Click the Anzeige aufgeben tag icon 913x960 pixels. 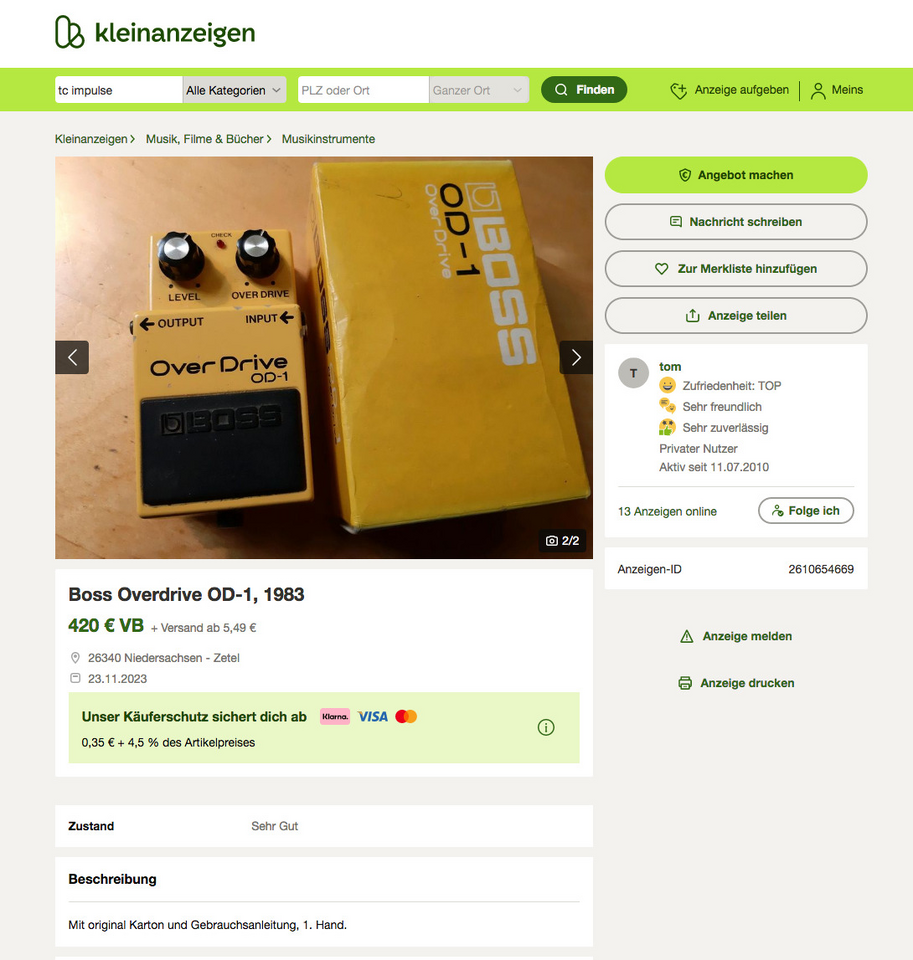[x=678, y=91]
